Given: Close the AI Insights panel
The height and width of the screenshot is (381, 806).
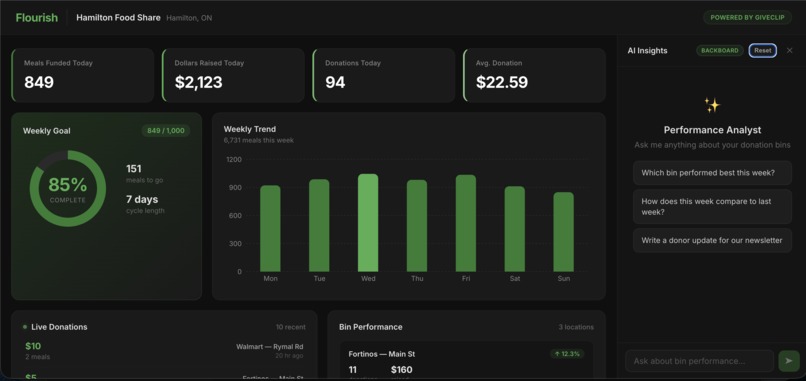Looking at the screenshot, I should pos(790,50).
